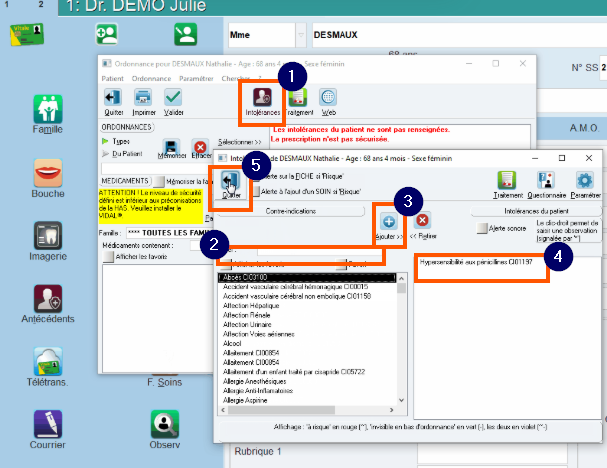
Task: Open the Courrier module
Action: [48, 430]
